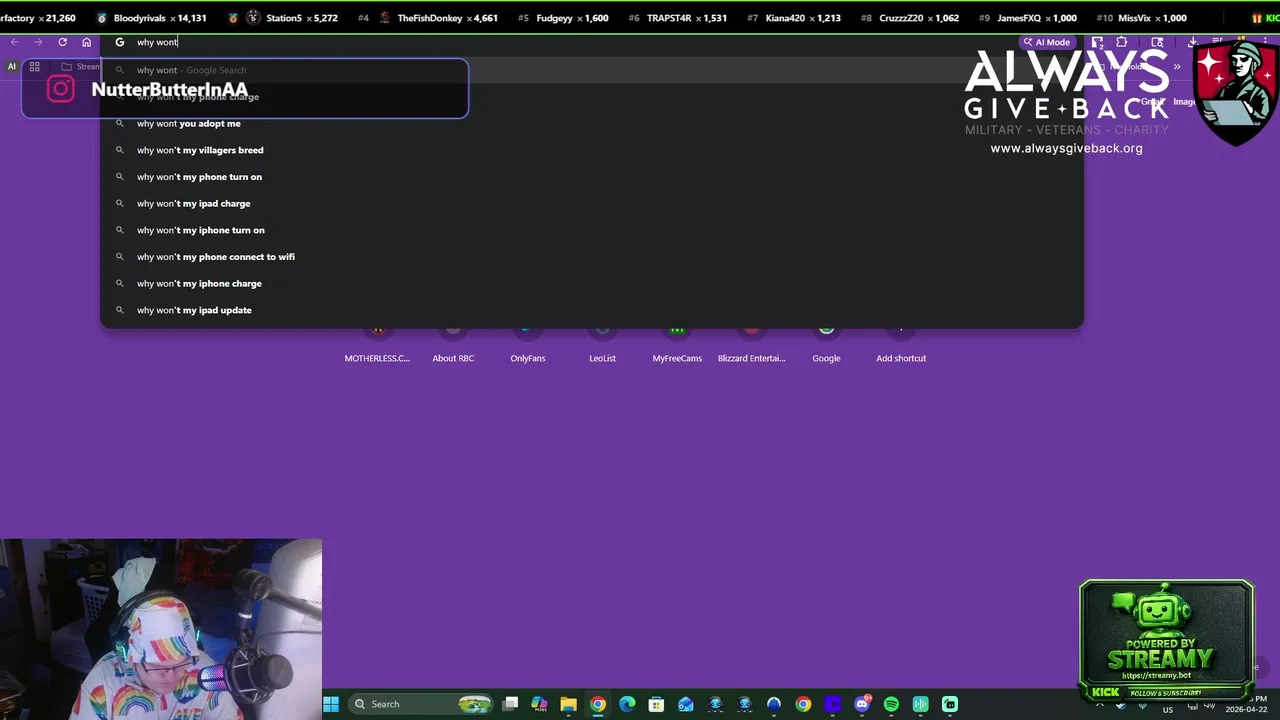
Task: Select suggestion 'why won't my iphone turn on'
Action: tap(591, 230)
